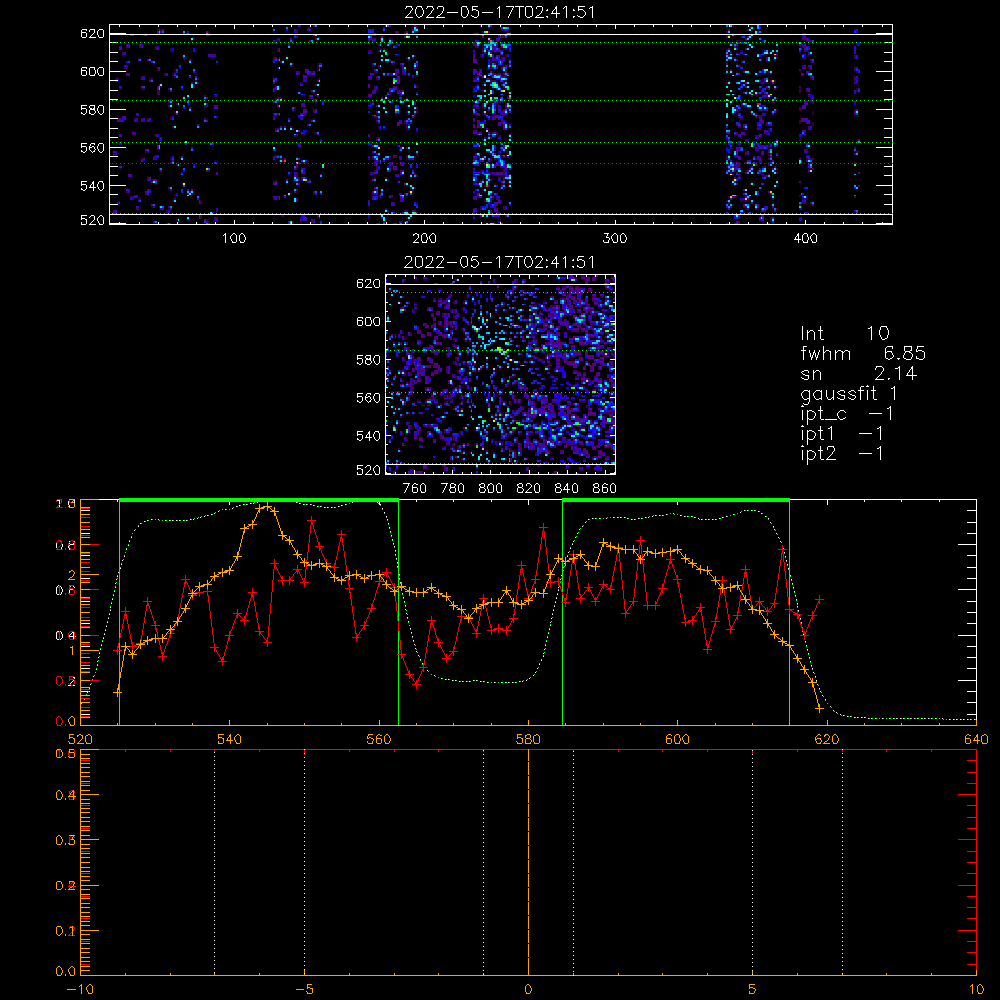Click x-axis label 780 of the zoomed image
This screenshot has width=1000, height=1000.
point(453,489)
